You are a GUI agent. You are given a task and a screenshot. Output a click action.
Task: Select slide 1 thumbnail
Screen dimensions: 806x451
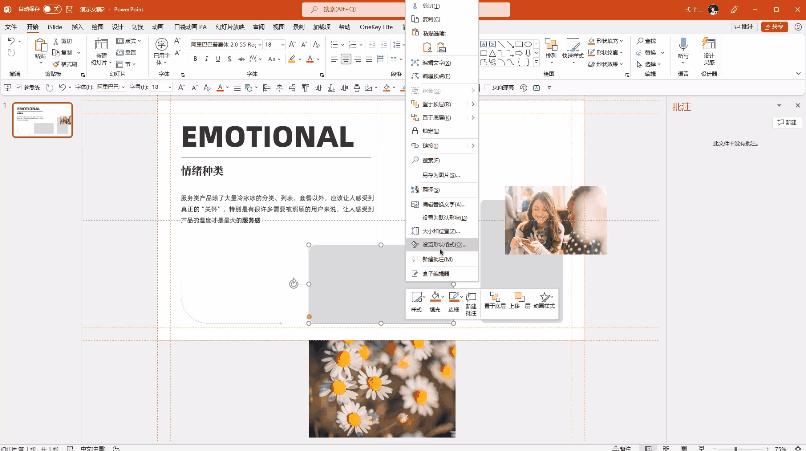coord(43,120)
